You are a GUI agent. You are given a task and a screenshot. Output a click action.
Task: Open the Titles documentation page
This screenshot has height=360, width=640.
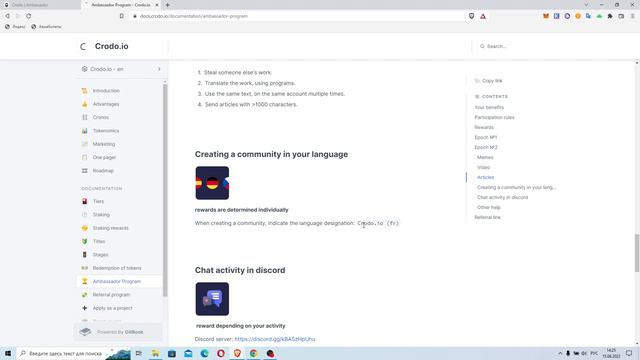click(99, 241)
